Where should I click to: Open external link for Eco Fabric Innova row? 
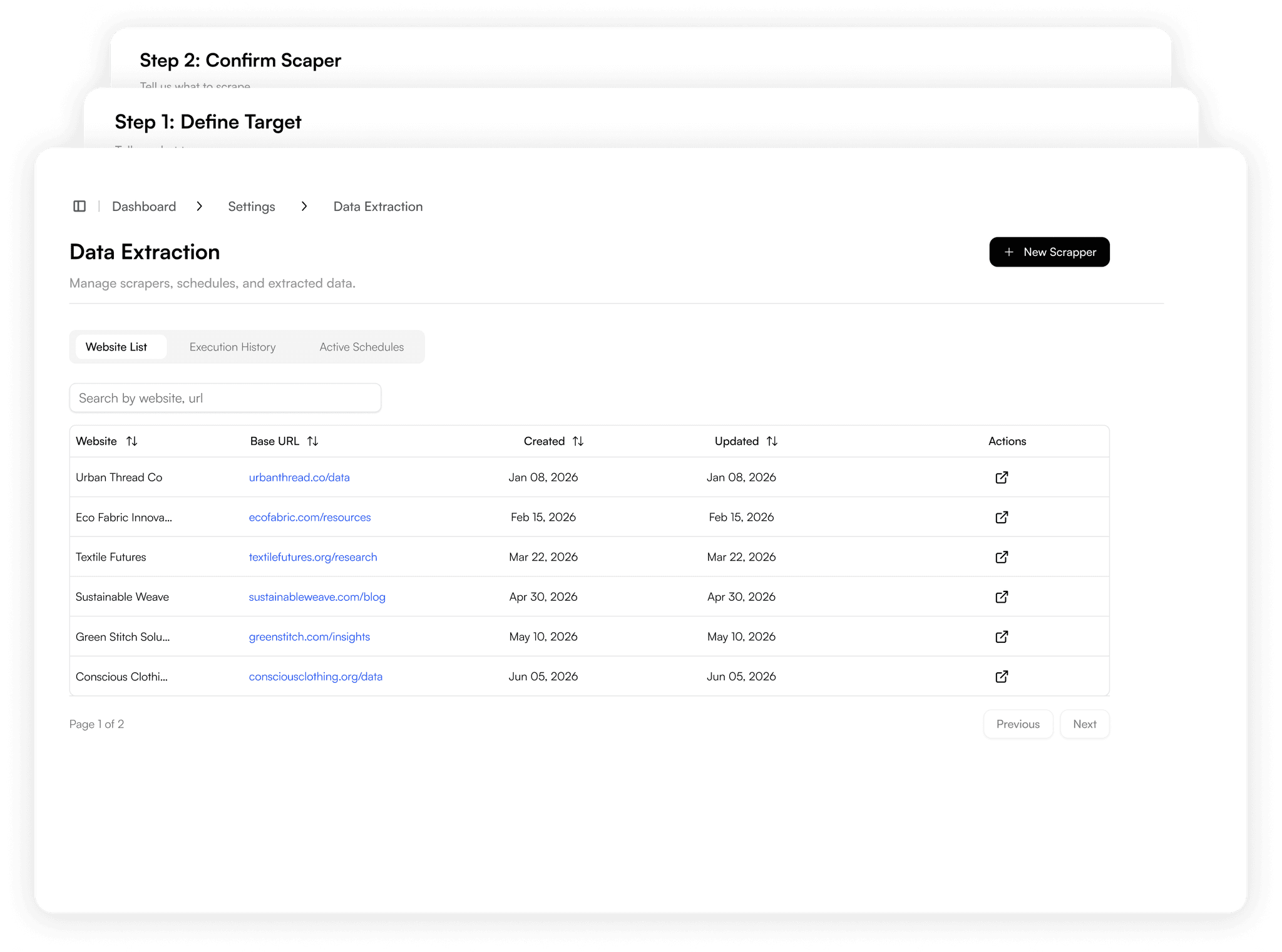pyautogui.click(x=1002, y=518)
